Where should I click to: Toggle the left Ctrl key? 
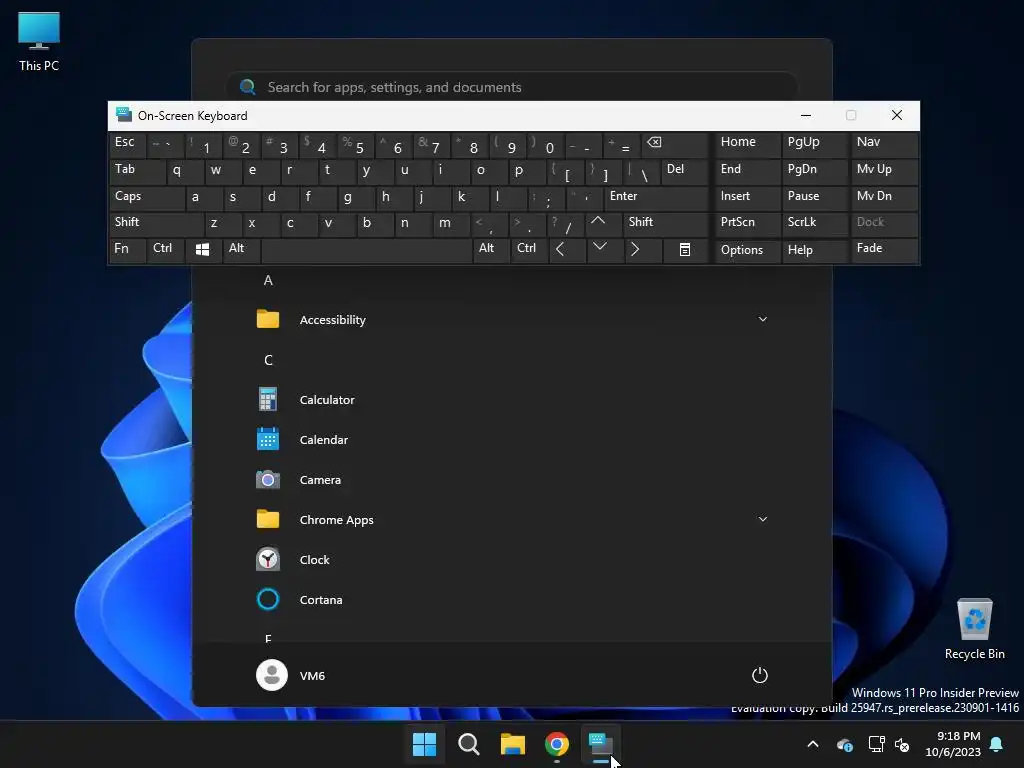(x=166, y=250)
